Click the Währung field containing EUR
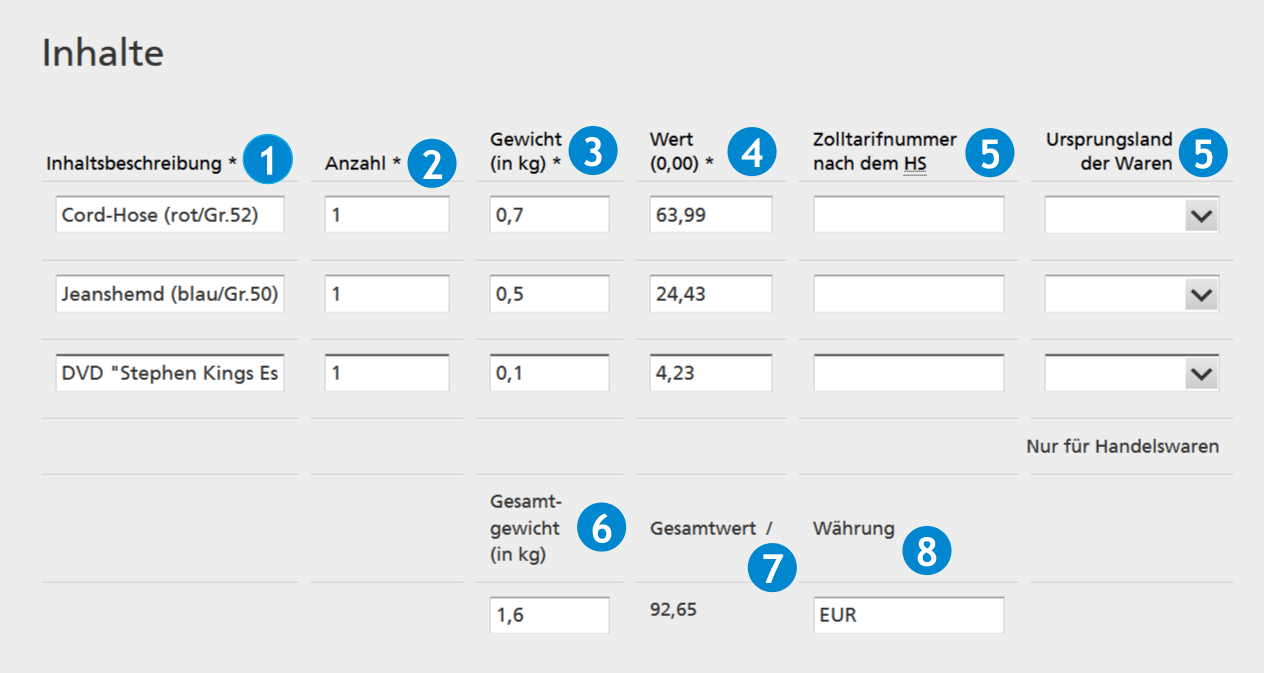The image size is (1264, 673). click(908, 616)
